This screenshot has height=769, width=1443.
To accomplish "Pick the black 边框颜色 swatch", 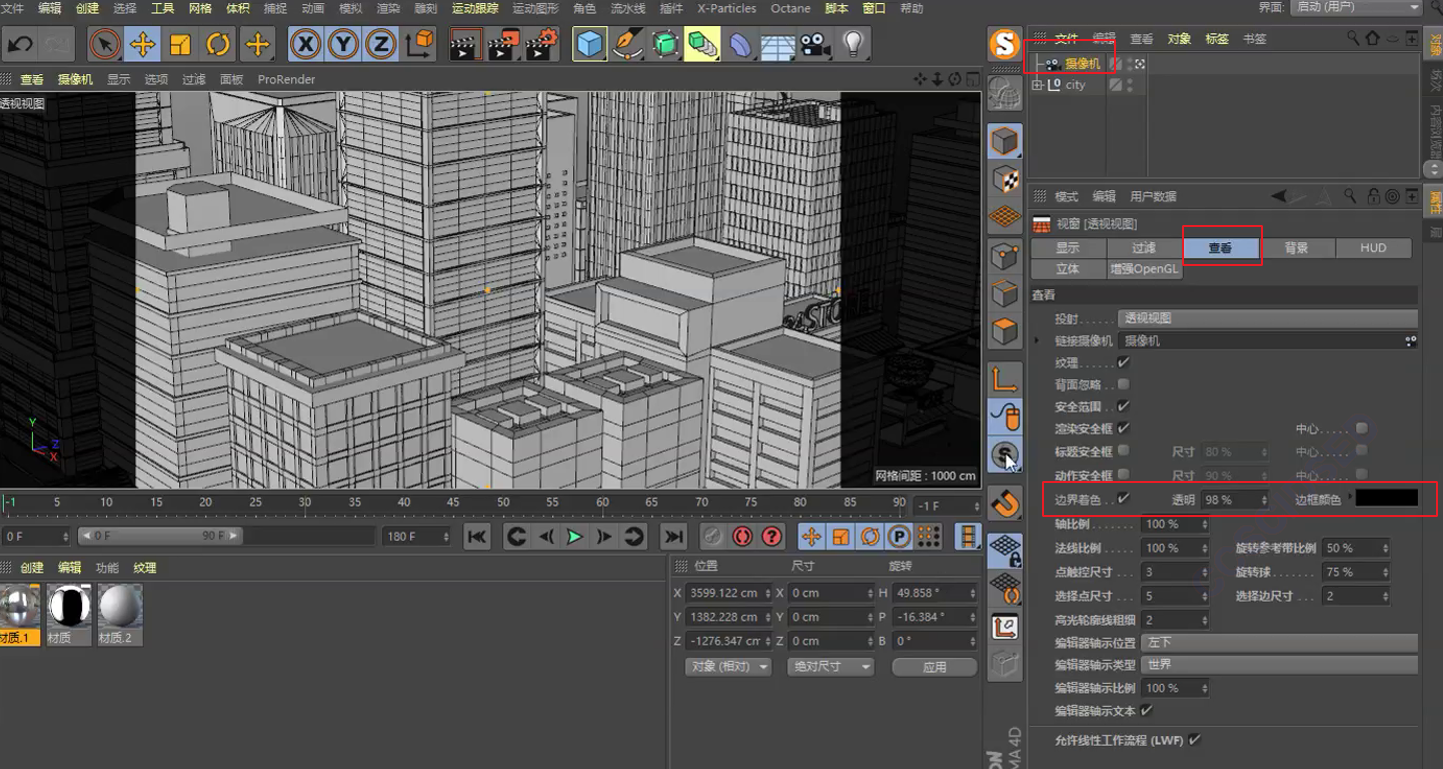I will click(x=1387, y=498).
